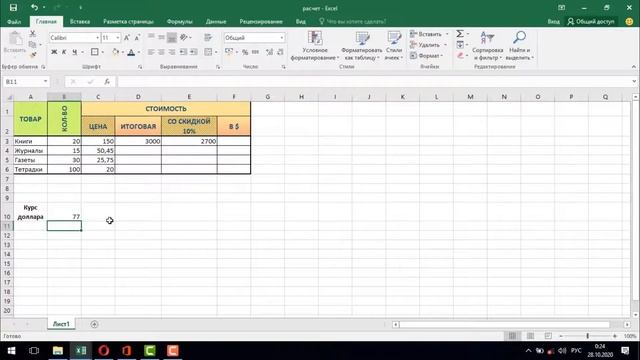640x360 pixels.
Task: Toggle underline formatting (Ч)
Action: click(x=74, y=52)
